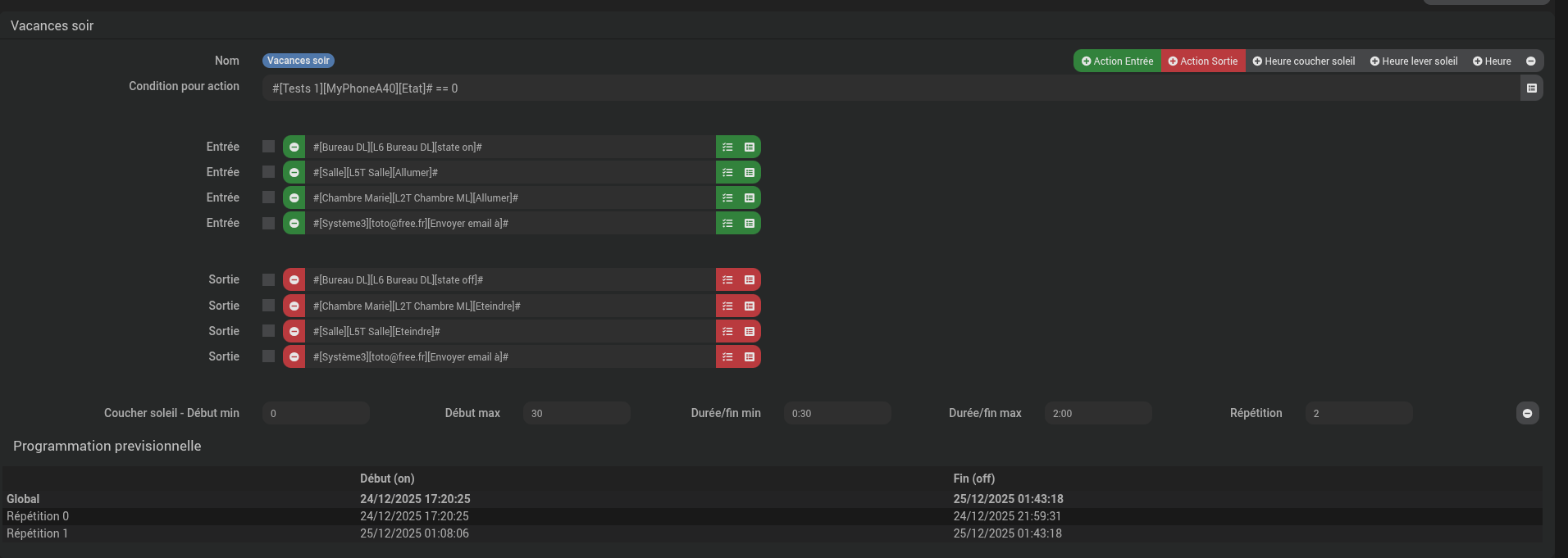Open checklist picker for Salle Eteindre row

pyautogui.click(x=727, y=331)
